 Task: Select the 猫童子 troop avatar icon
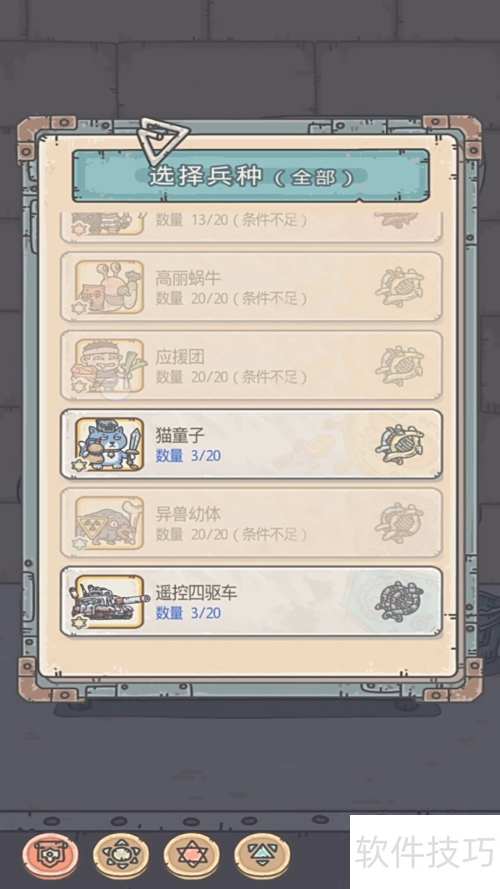coord(109,444)
